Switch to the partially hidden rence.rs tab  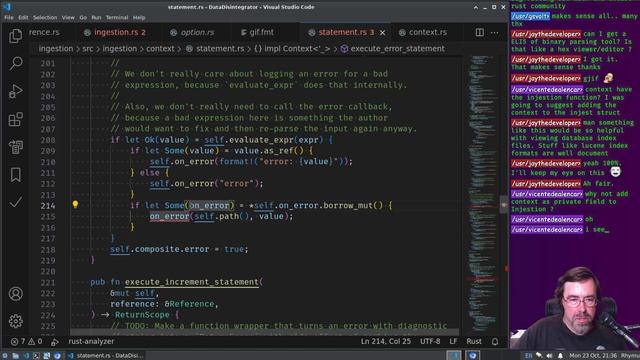[44, 32]
